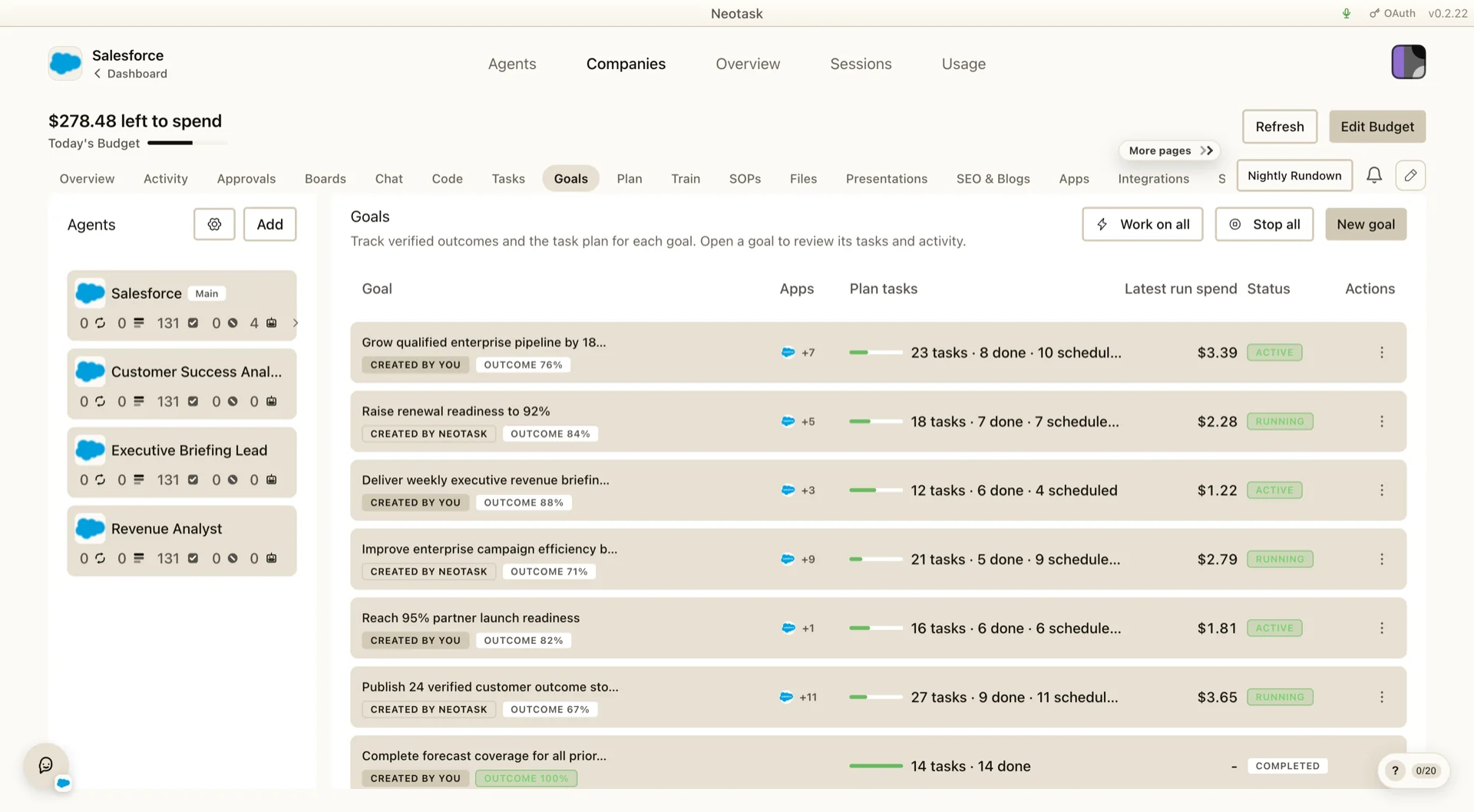Screen dimensions: 1474x812
Task: Open the notifications bell icon
Action: [x=1374, y=176]
